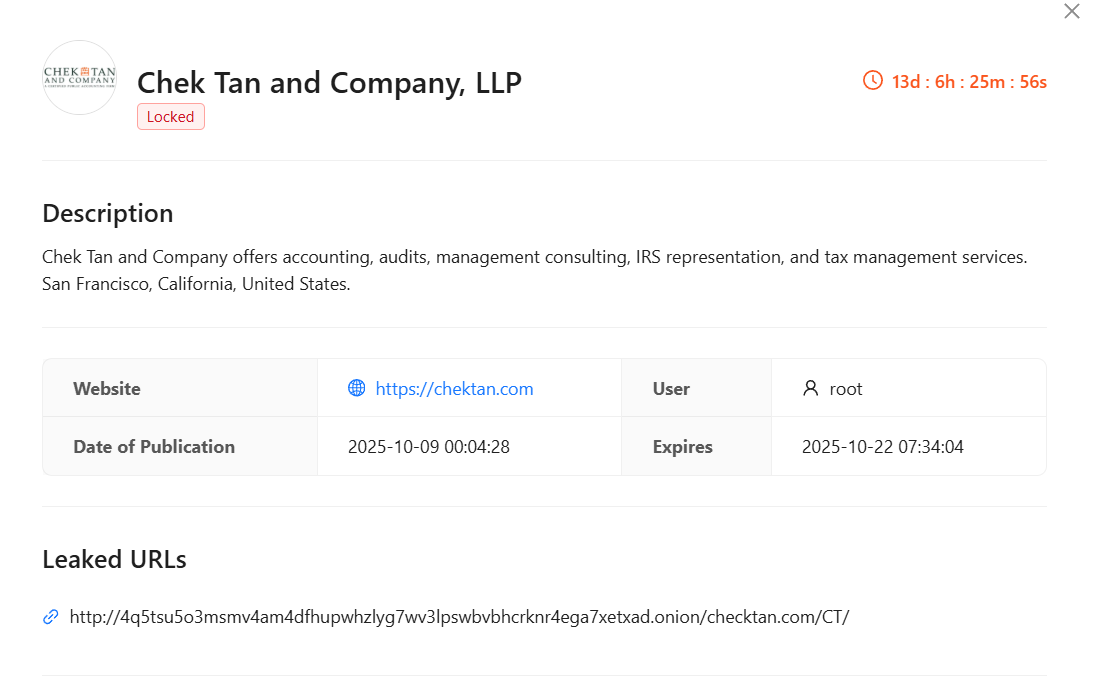The image size is (1097, 681).
Task: Click the blue globe symbol in the Website row
Action: click(357, 388)
